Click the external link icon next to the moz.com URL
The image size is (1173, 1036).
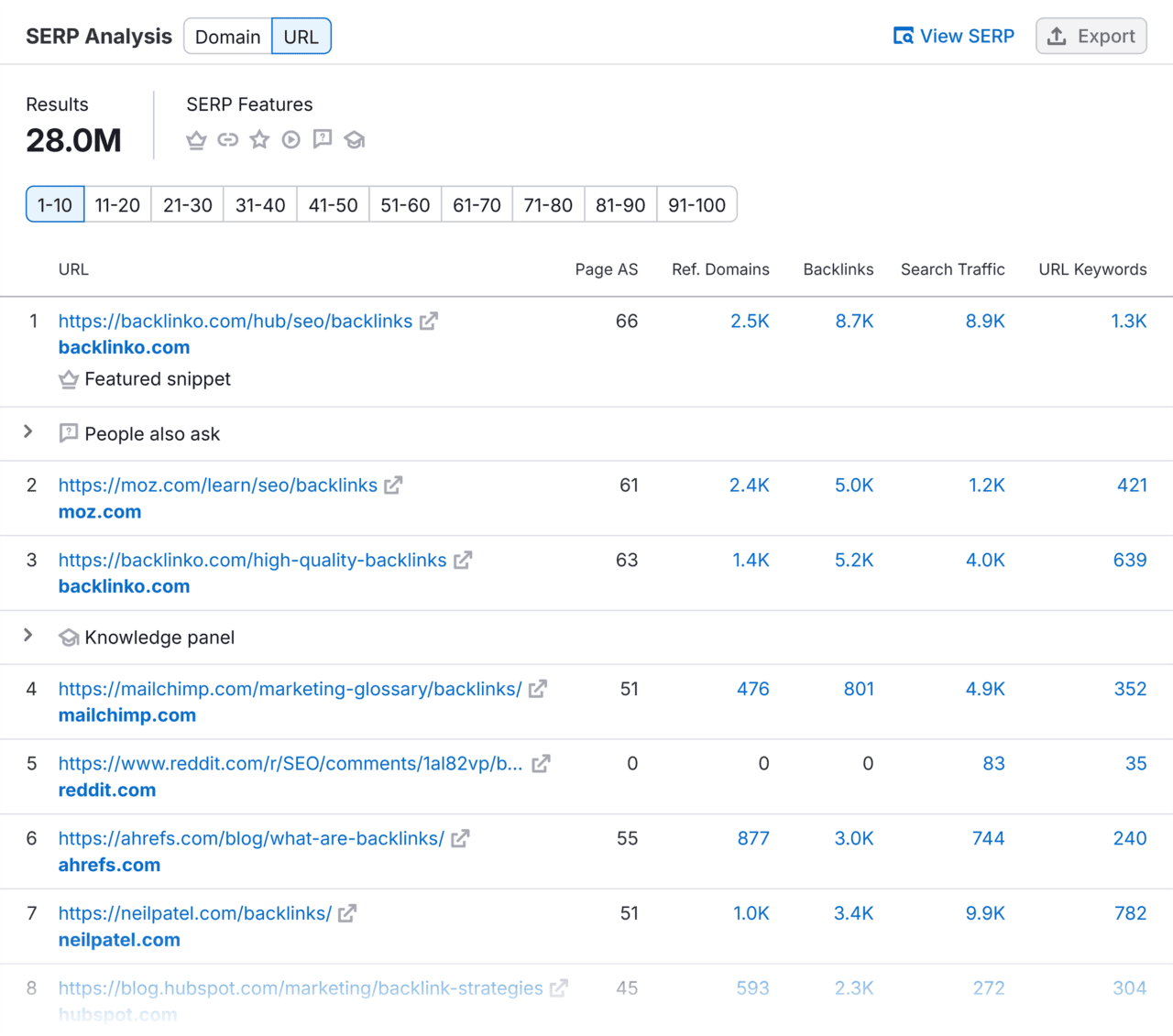tap(393, 485)
